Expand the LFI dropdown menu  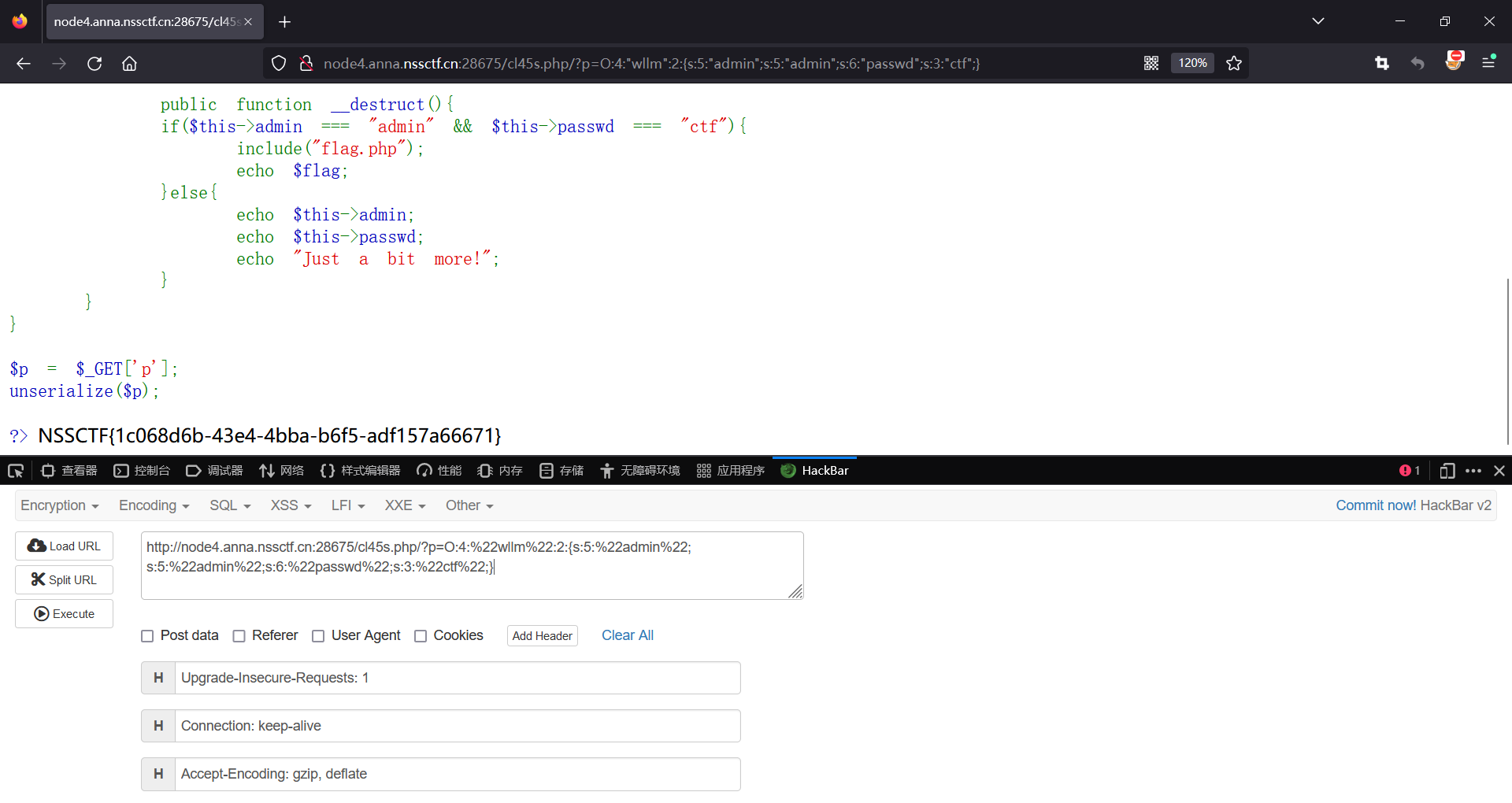(348, 505)
